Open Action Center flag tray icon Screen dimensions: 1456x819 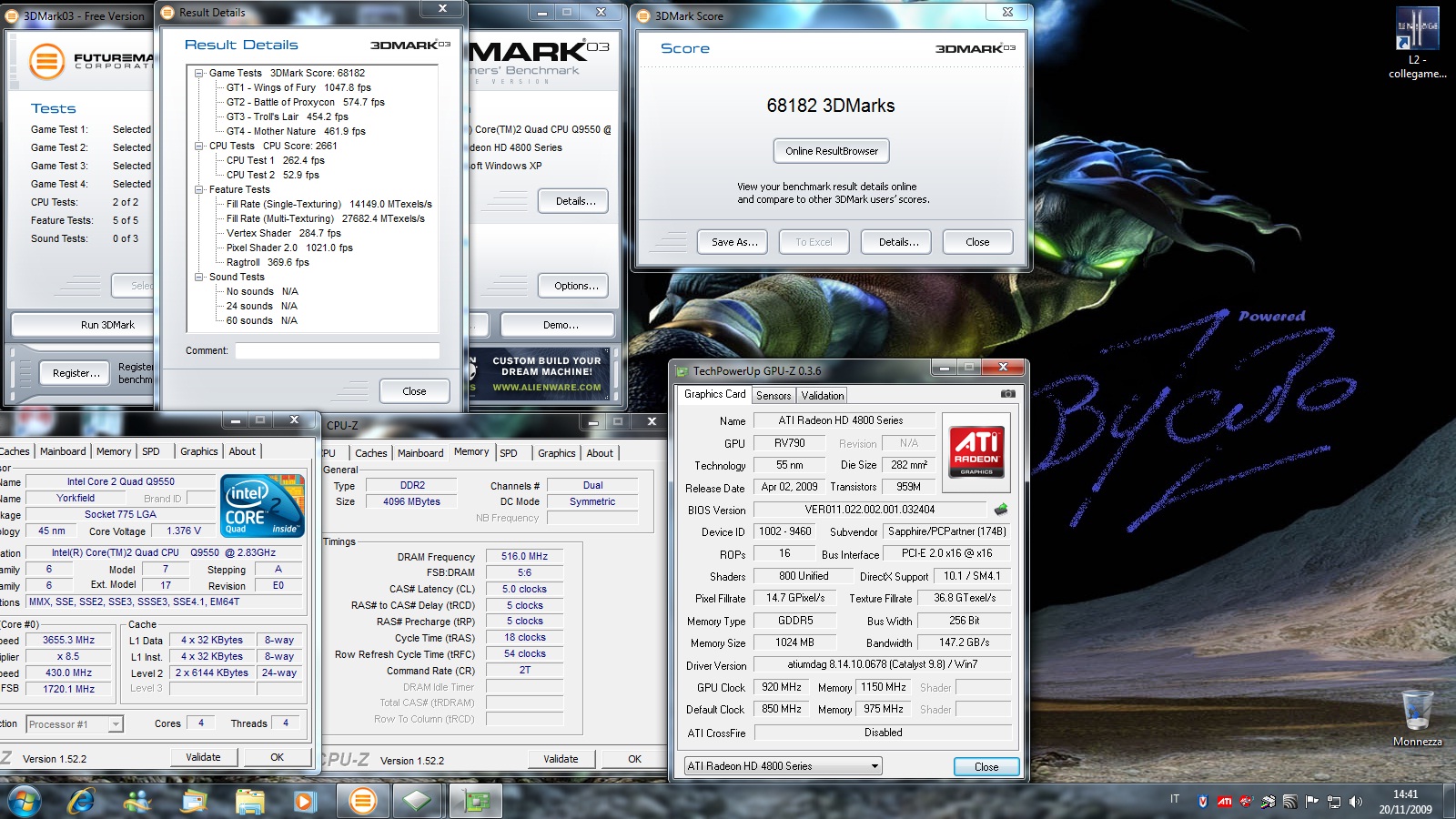[x=1311, y=802]
